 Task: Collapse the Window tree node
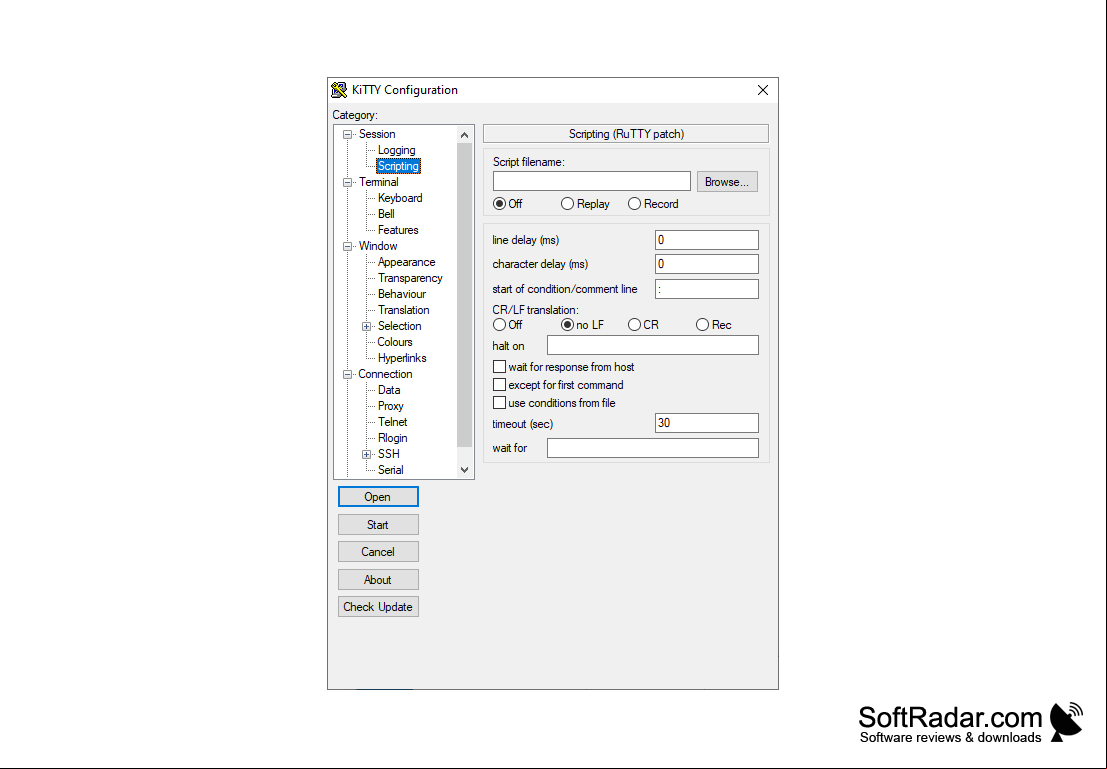347,246
